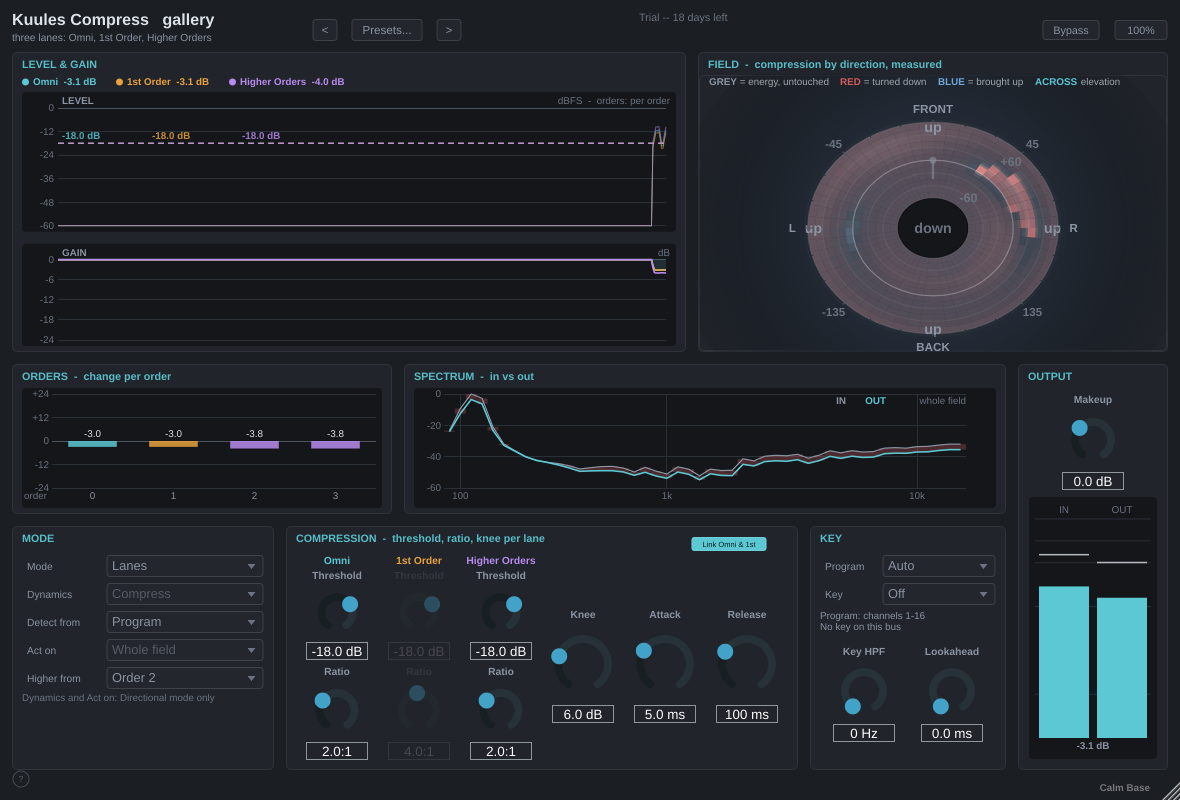This screenshot has width=1180, height=800.
Task: Click the Key HPF knob
Action: pos(863,691)
